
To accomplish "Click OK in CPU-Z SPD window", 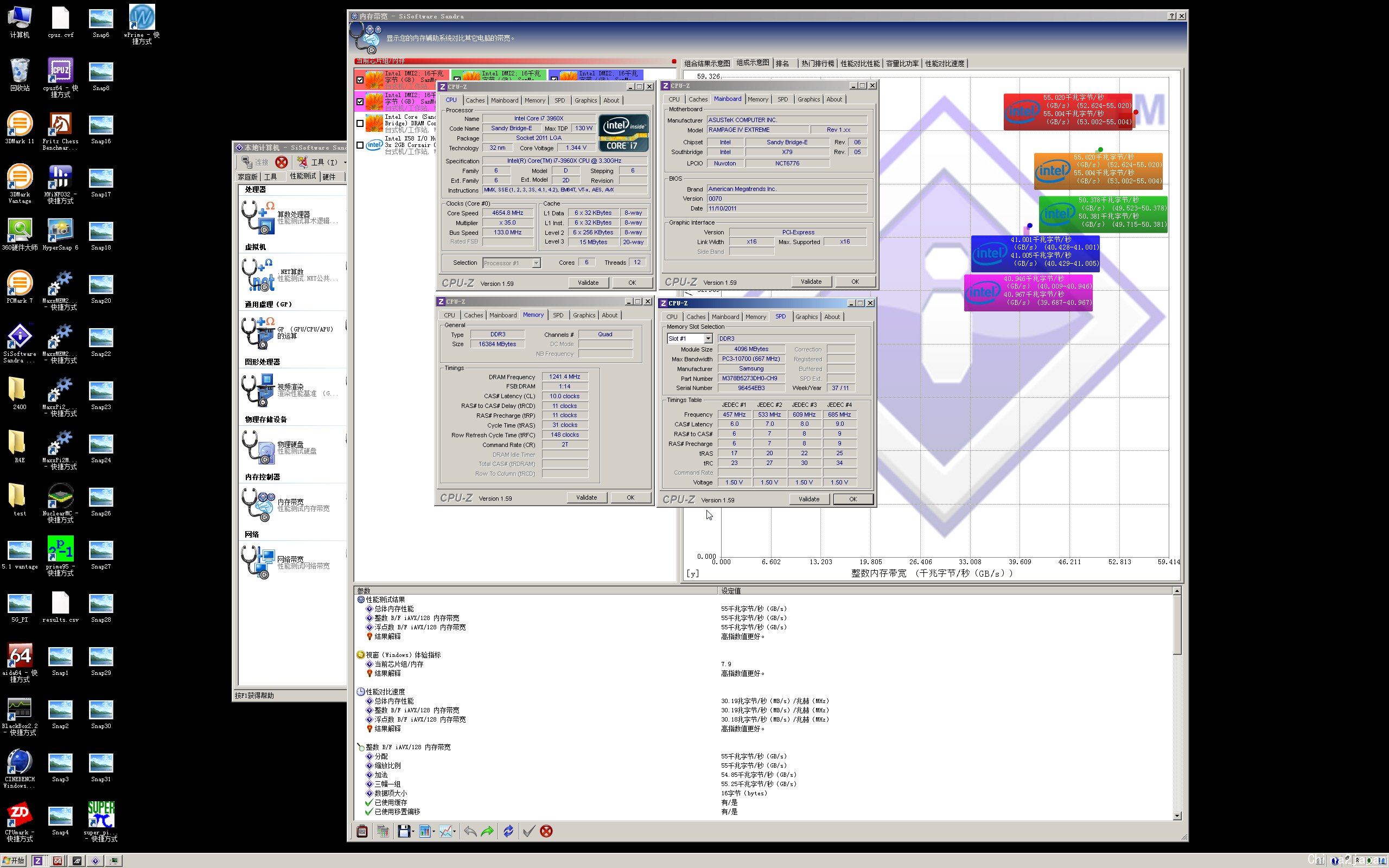I will (x=852, y=499).
